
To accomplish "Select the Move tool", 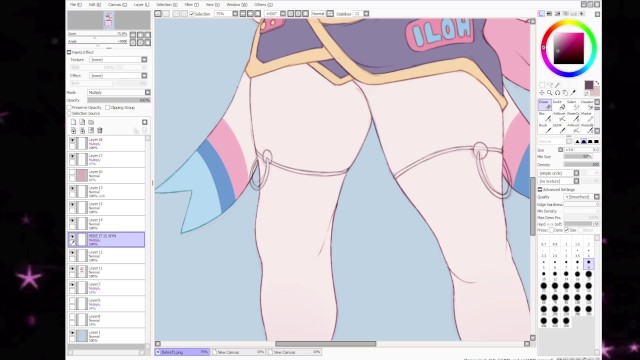I will tap(542, 93).
